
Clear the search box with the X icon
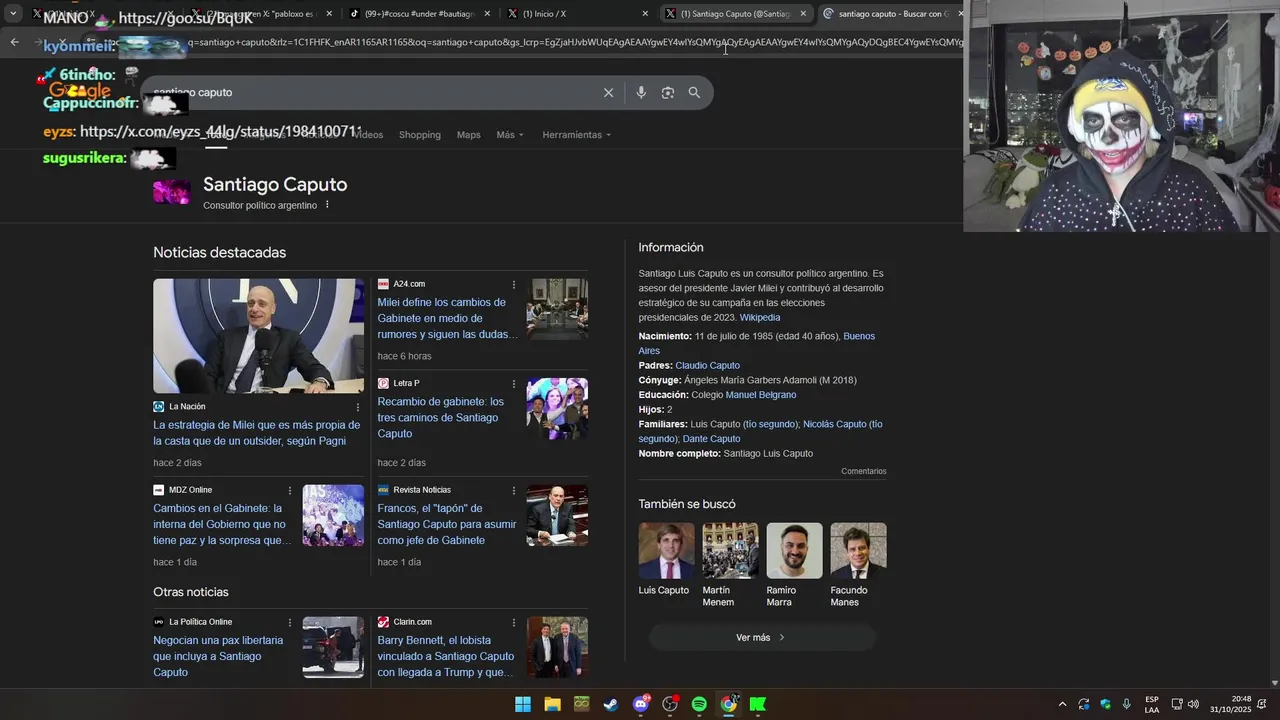point(608,93)
